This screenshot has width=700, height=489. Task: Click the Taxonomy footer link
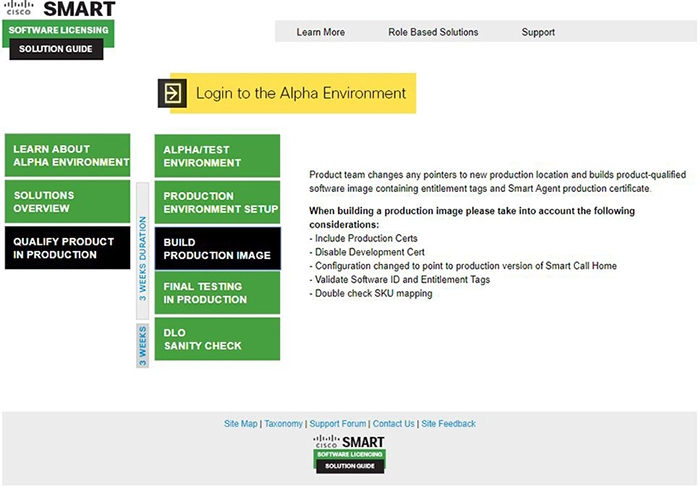pos(283,423)
